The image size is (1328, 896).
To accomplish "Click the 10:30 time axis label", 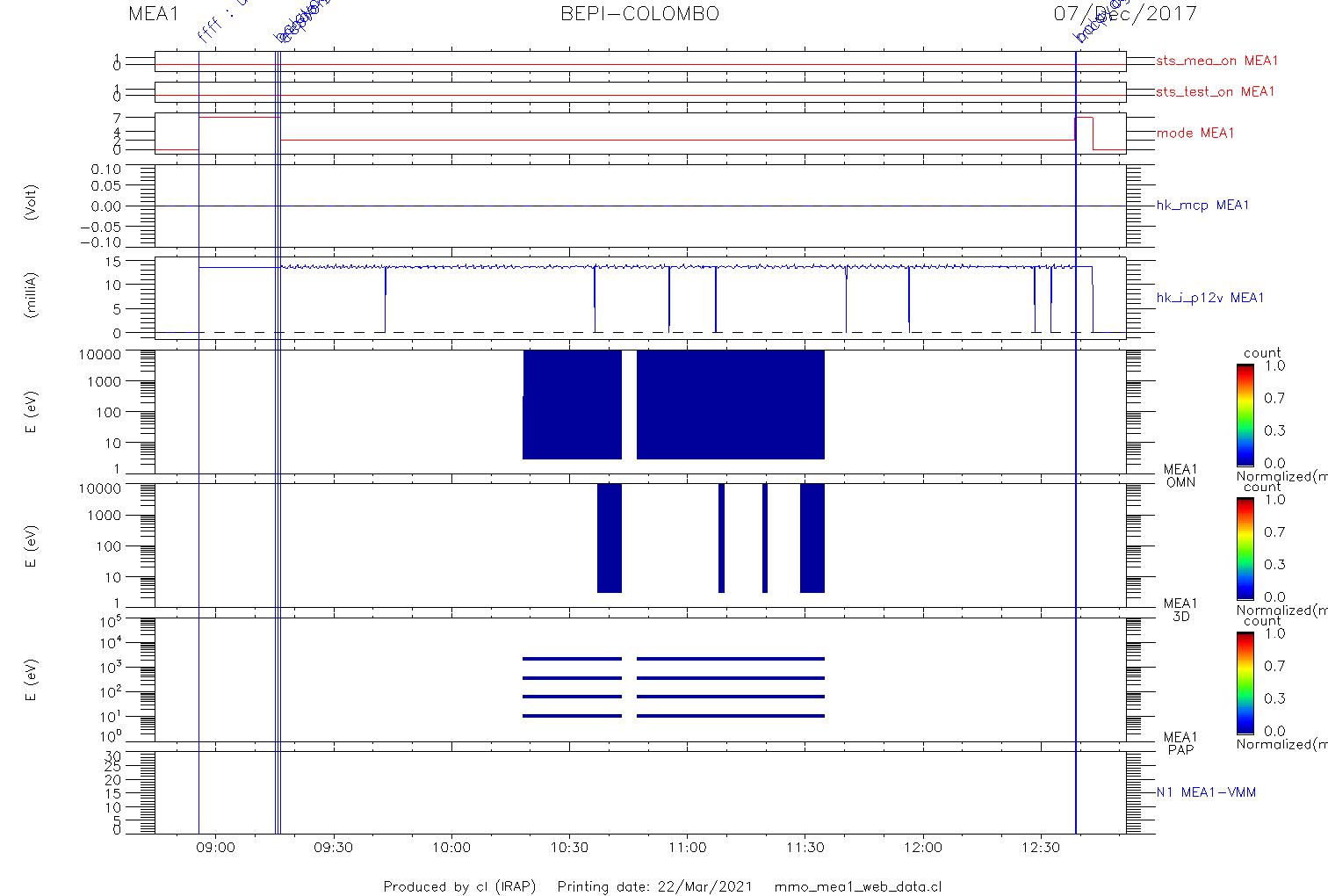I will tap(569, 848).
